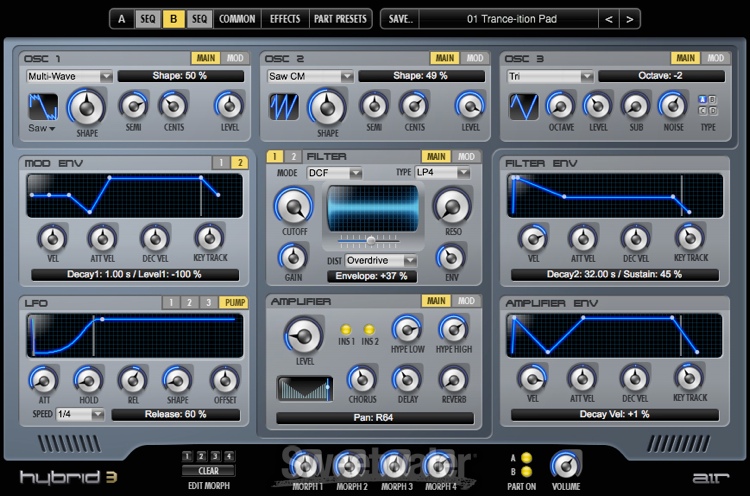Click the OSC 3 triangle waveform icon
The height and width of the screenshot is (496, 750).
point(524,106)
